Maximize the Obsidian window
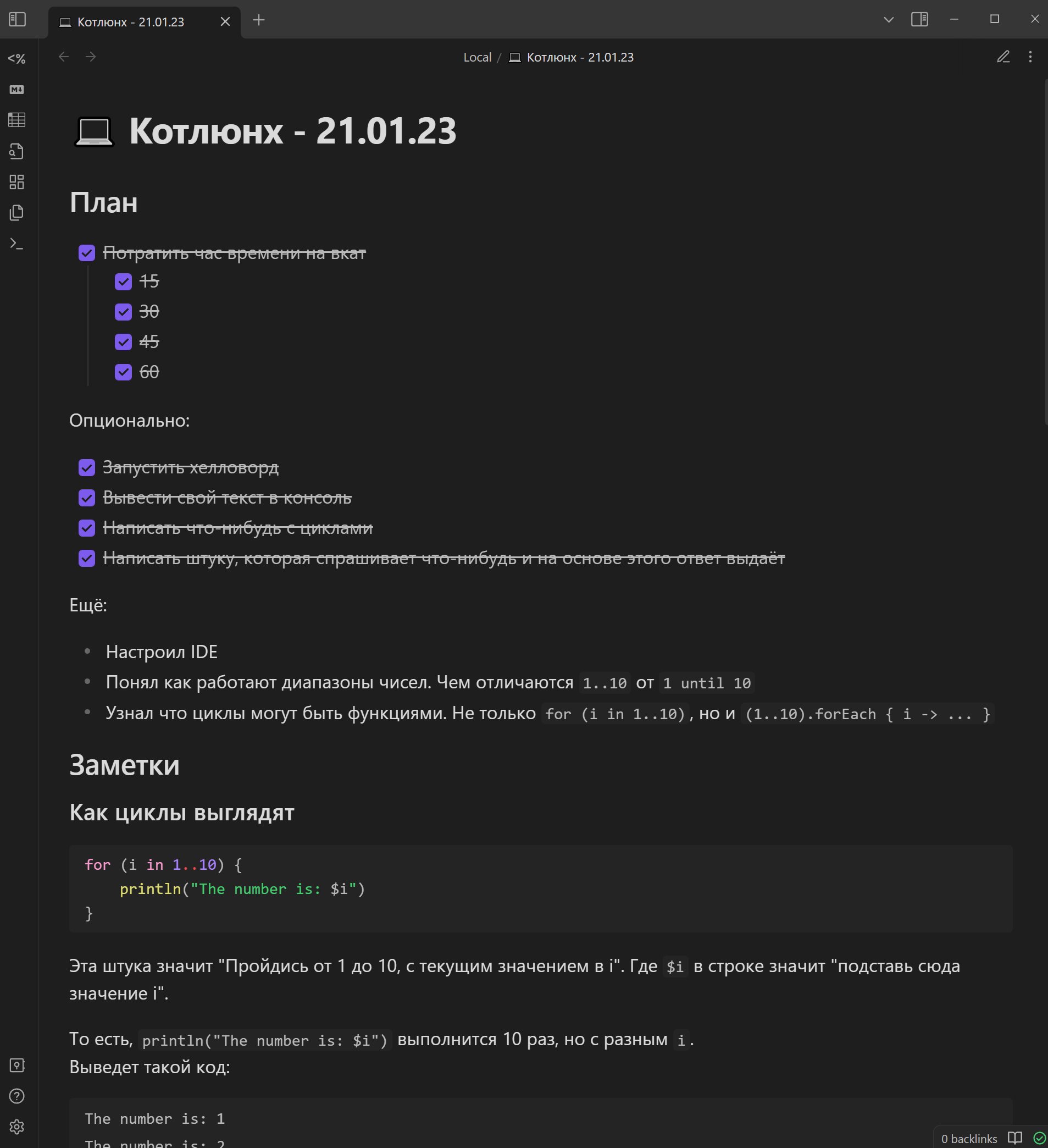Viewport: 1048px width, 1148px height. 995,19
